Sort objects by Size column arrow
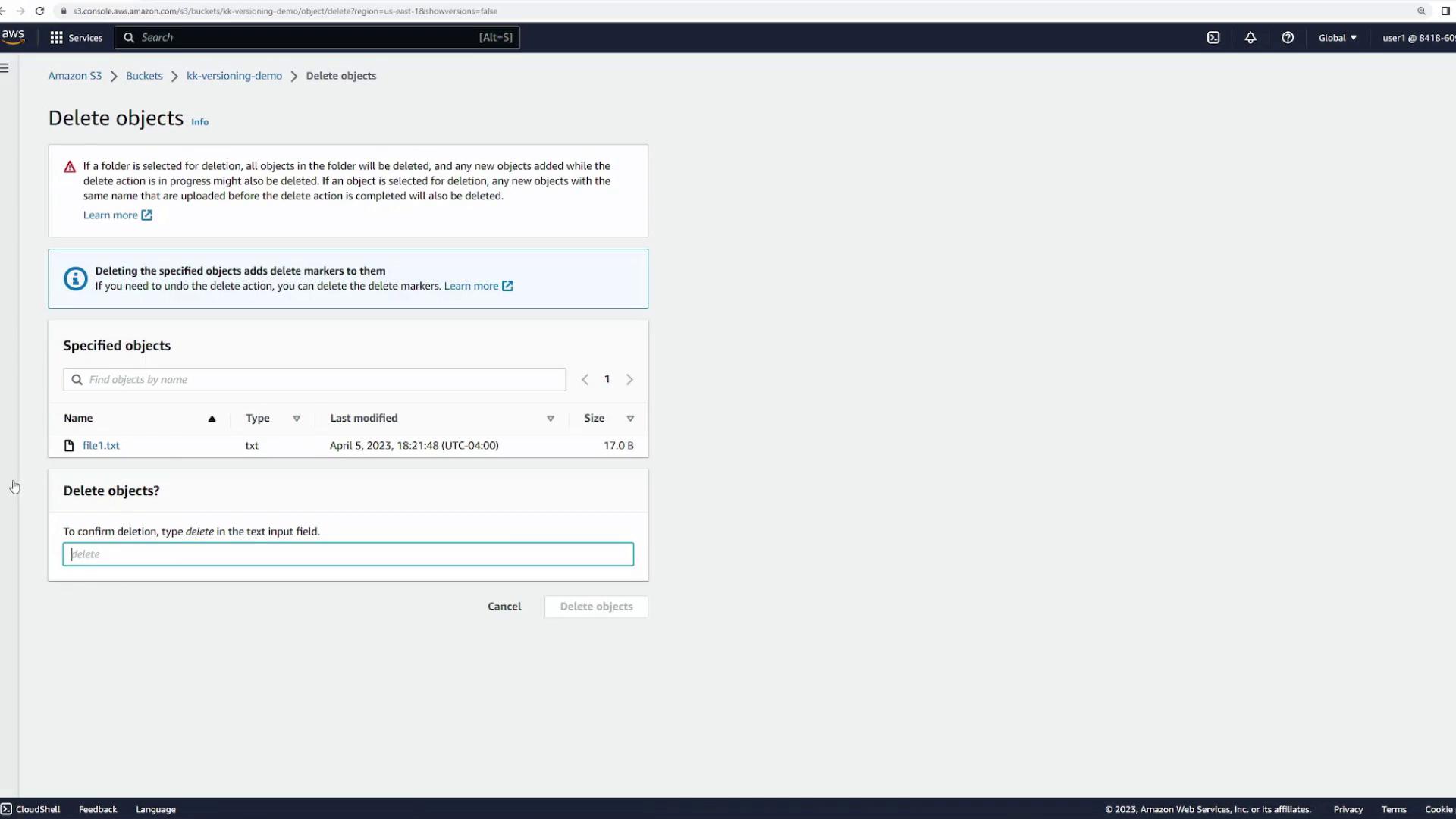This screenshot has width=1456, height=819. point(630,419)
